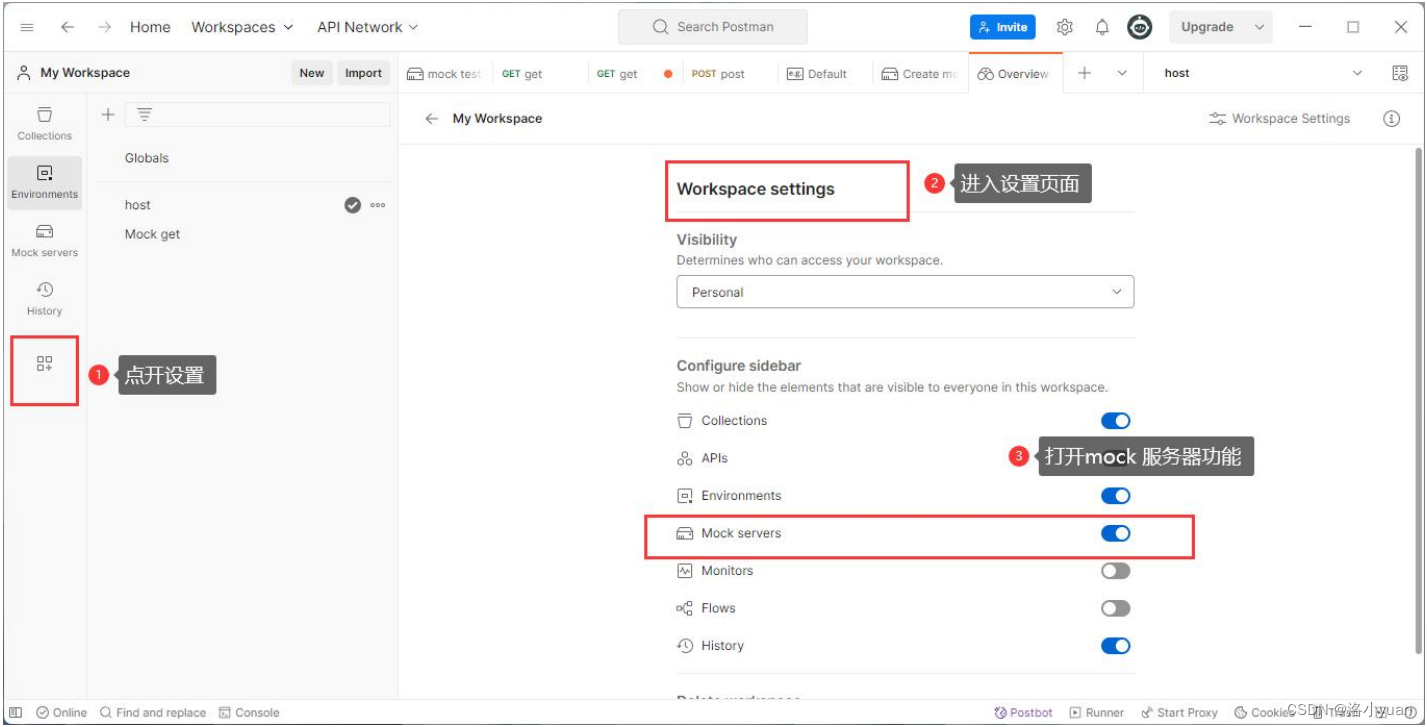Click the Import button

coord(363,73)
